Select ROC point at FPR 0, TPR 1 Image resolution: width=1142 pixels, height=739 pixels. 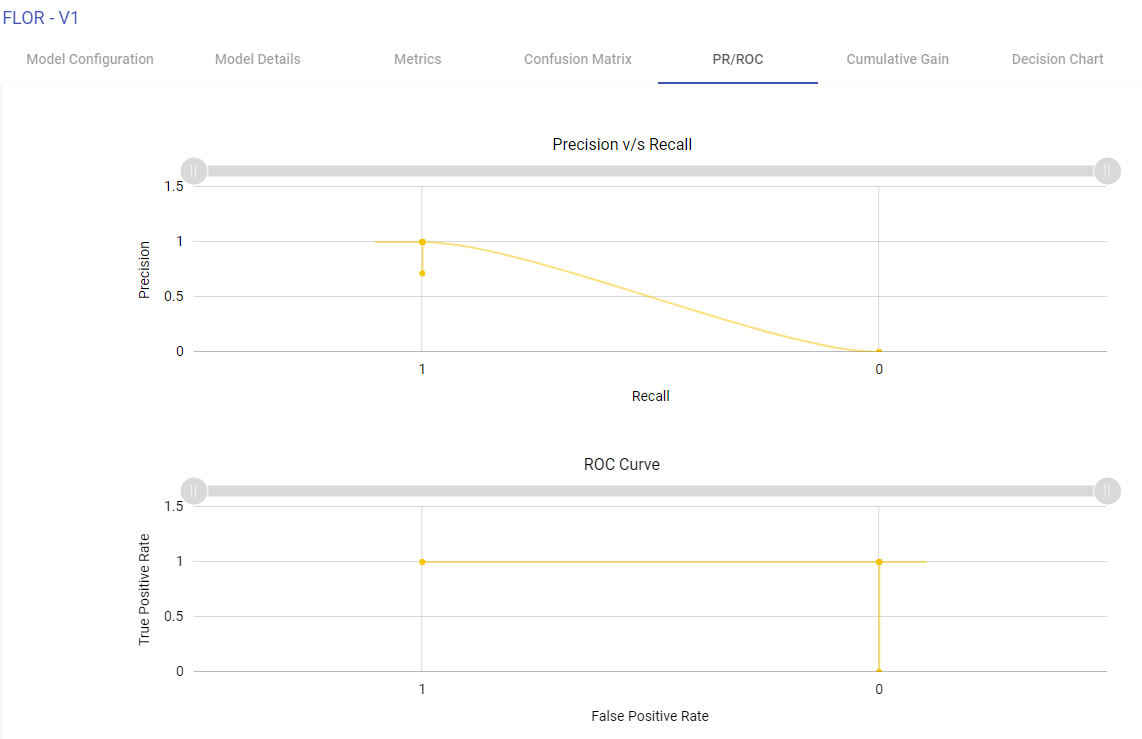pyautogui.click(x=879, y=562)
